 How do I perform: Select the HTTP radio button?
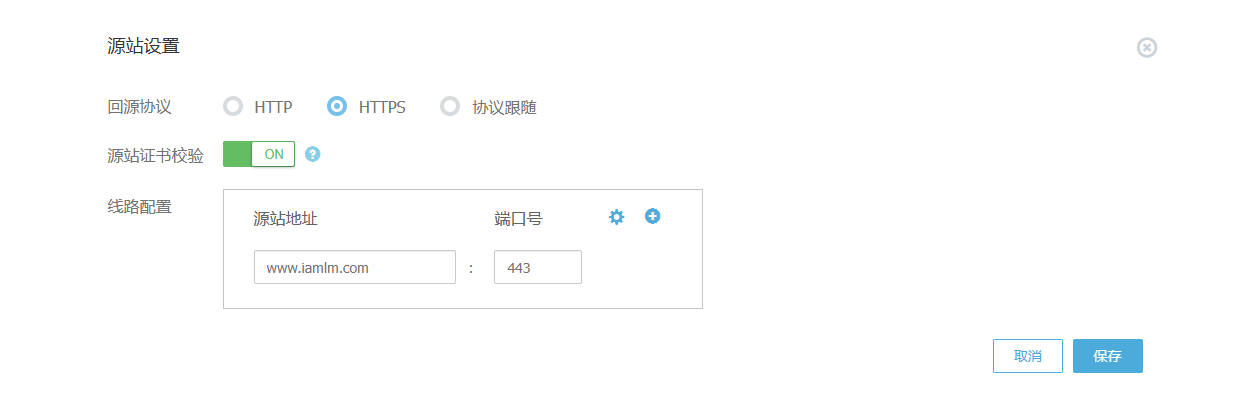tap(233, 106)
